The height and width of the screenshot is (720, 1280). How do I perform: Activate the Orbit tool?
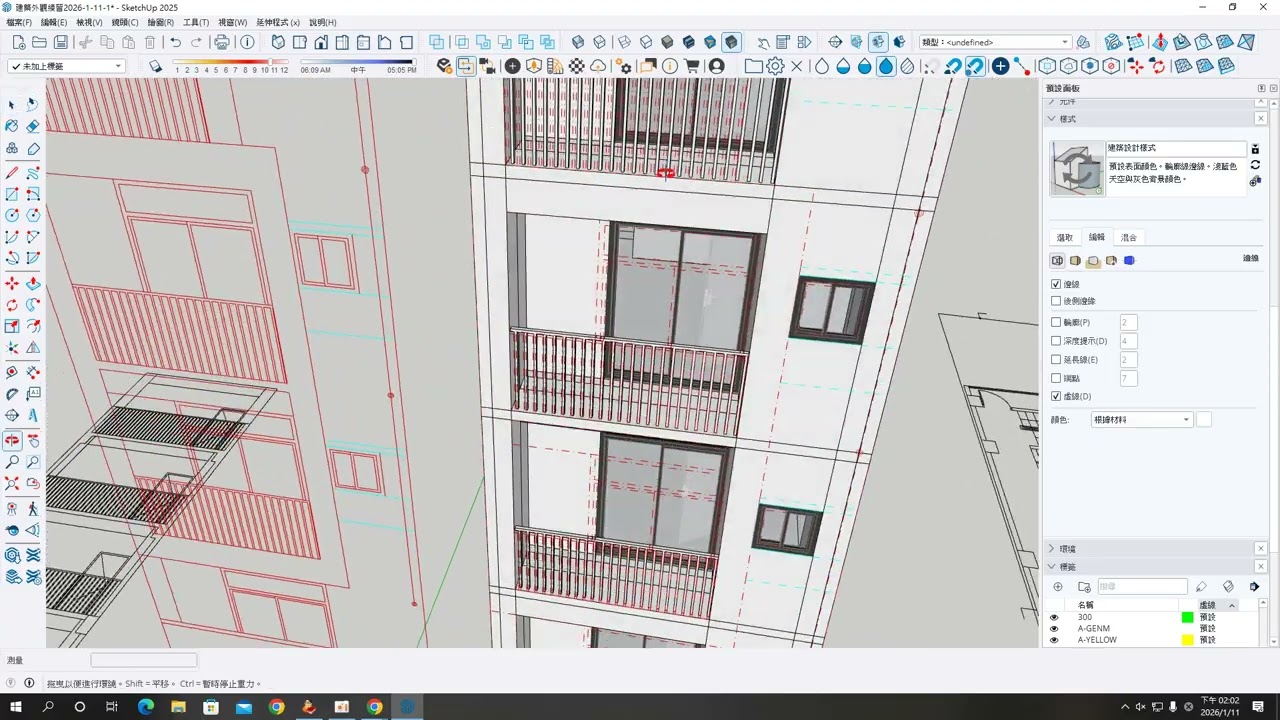(12, 440)
